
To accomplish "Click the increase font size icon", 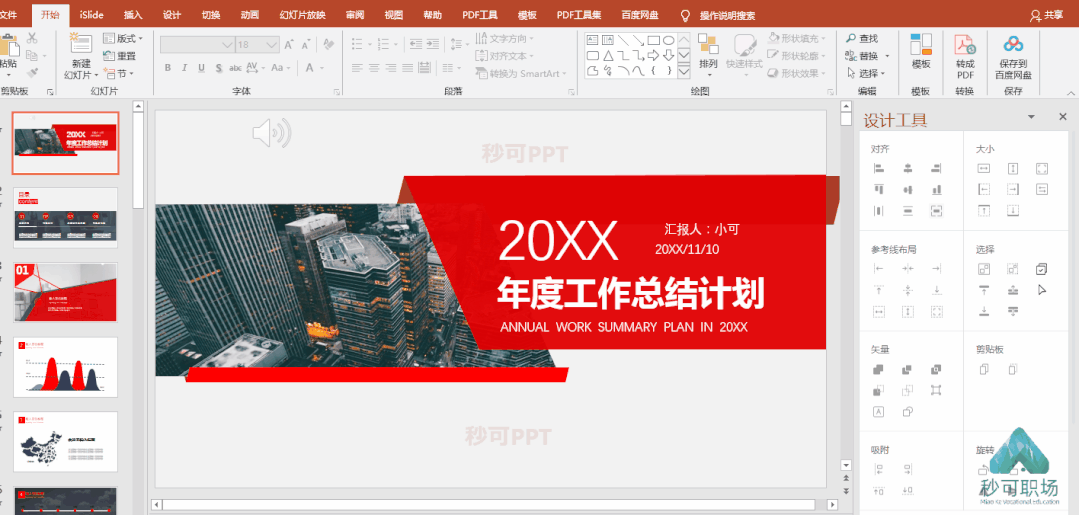I will click(290, 45).
